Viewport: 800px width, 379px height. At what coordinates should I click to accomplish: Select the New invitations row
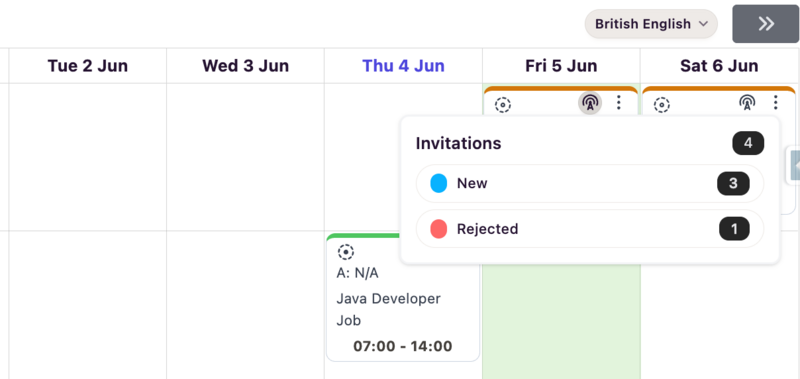(590, 184)
